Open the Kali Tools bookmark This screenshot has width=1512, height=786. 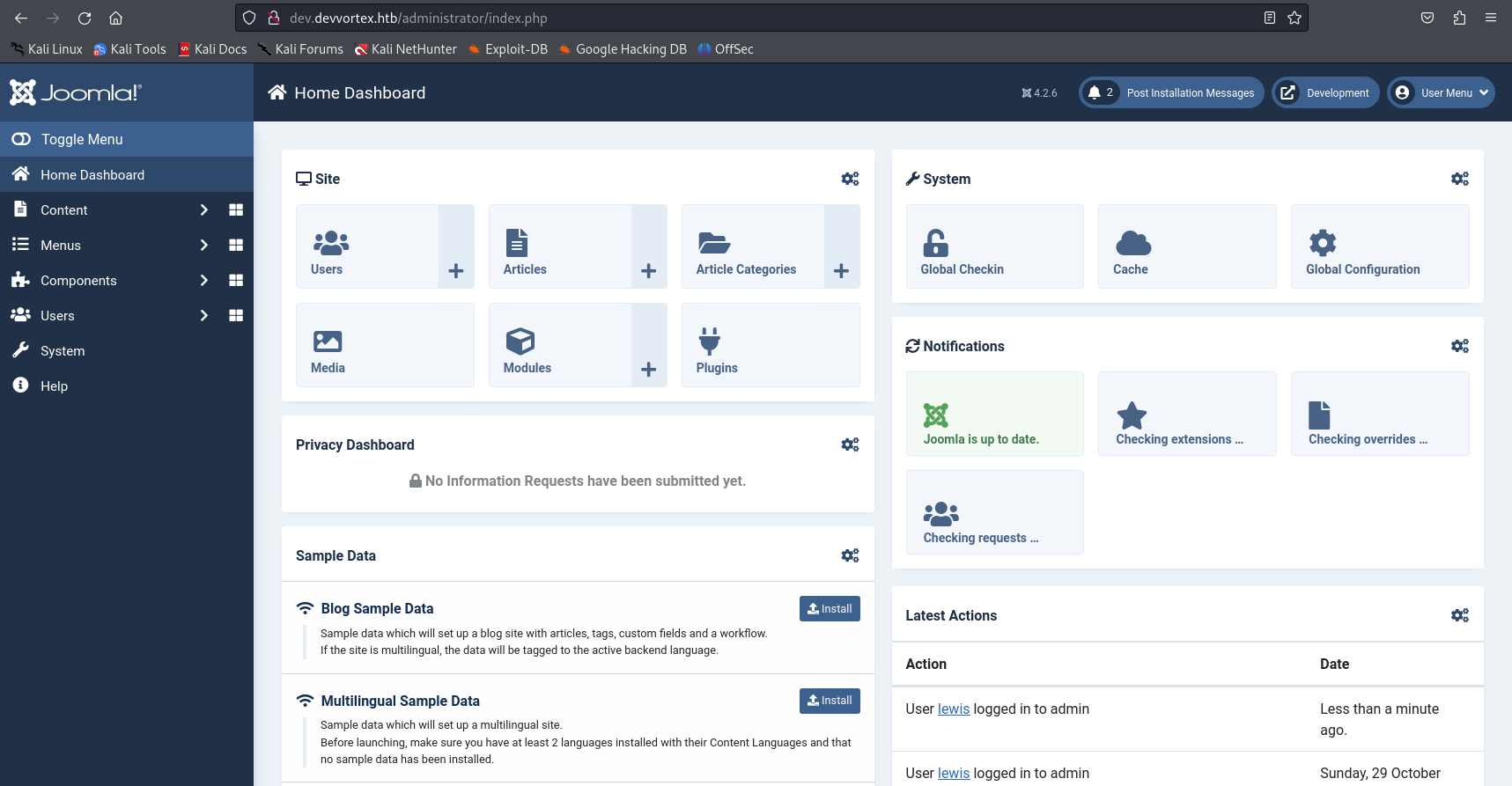click(129, 49)
